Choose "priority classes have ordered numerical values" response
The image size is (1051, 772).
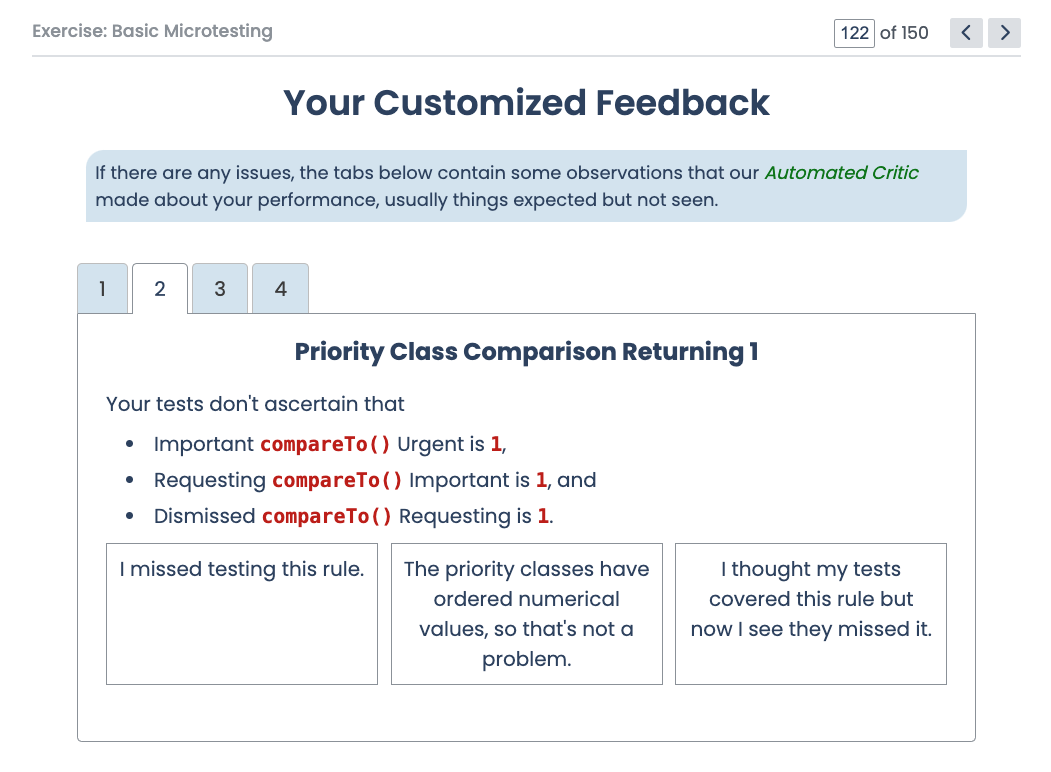click(x=527, y=614)
